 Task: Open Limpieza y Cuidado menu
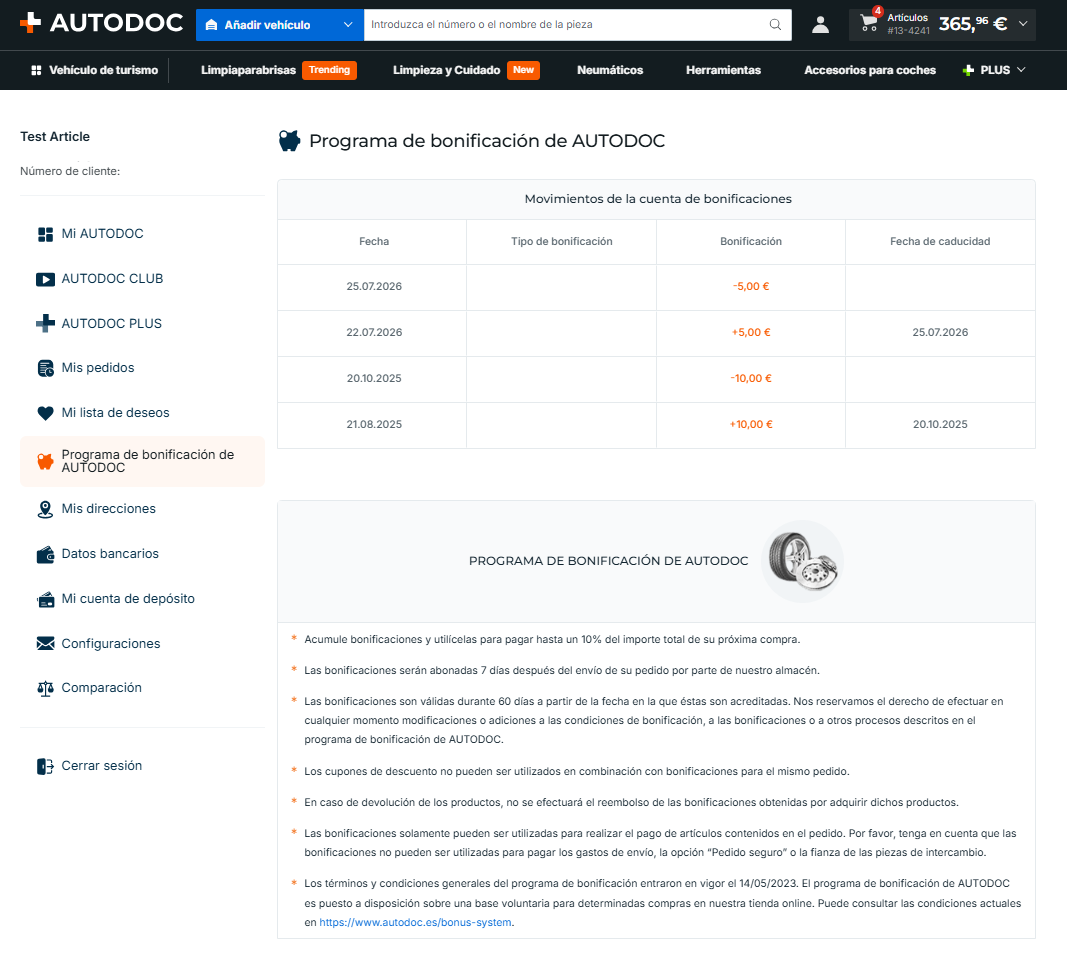pos(446,70)
